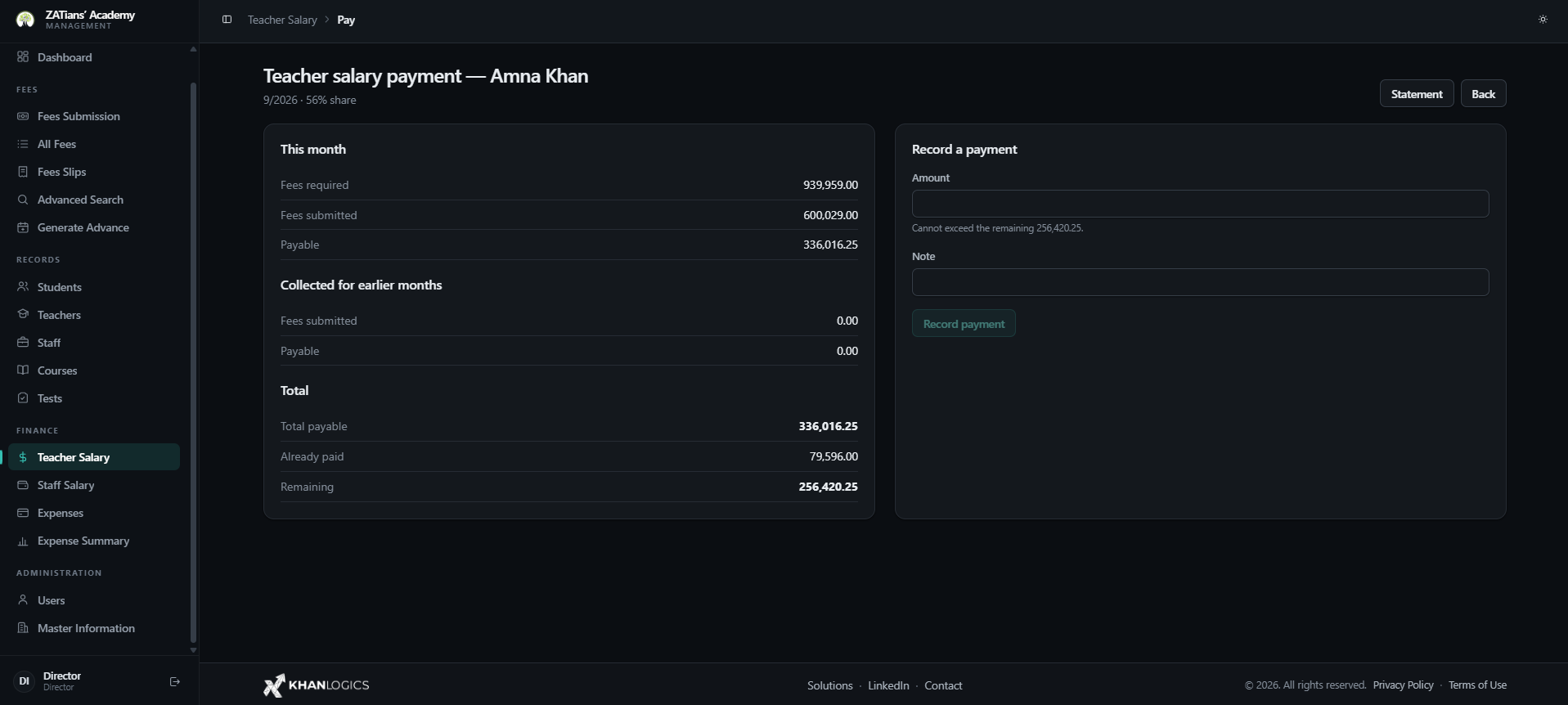Click the sidebar scroll up arrow
The width and height of the screenshot is (1568, 705).
click(x=193, y=49)
